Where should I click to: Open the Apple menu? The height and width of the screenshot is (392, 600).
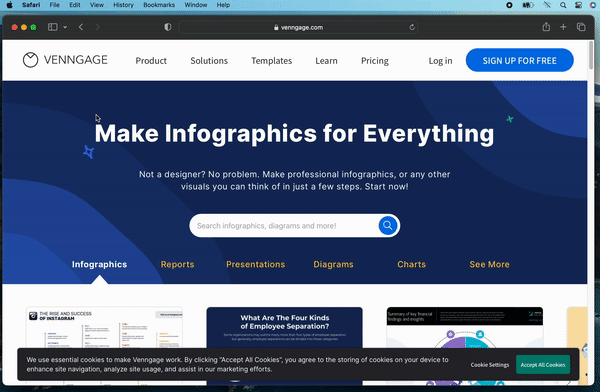[x=10, y=5]
